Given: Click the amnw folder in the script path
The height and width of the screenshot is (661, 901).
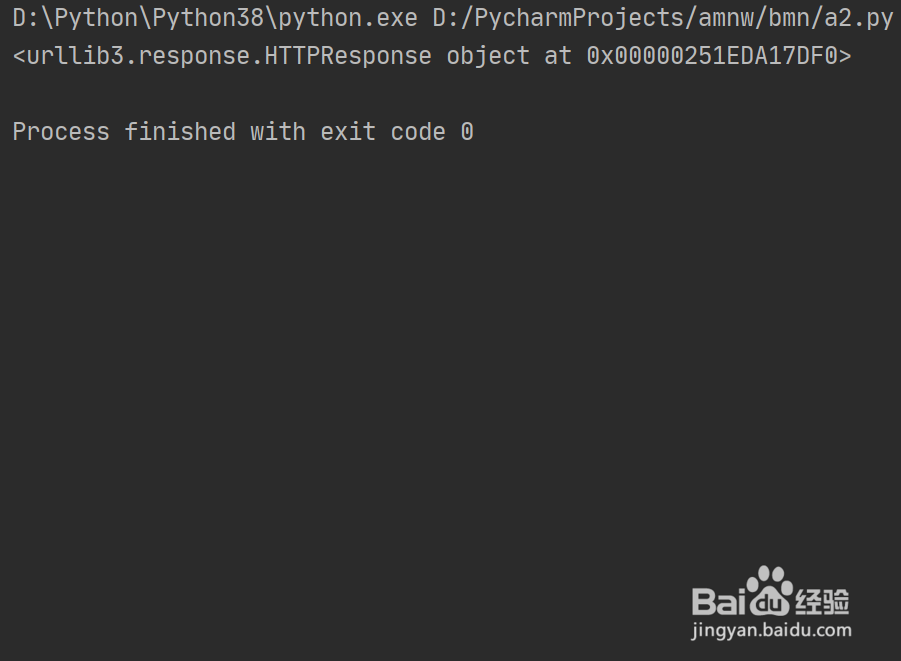Looking at the screenshot, I should coord(726,18).
